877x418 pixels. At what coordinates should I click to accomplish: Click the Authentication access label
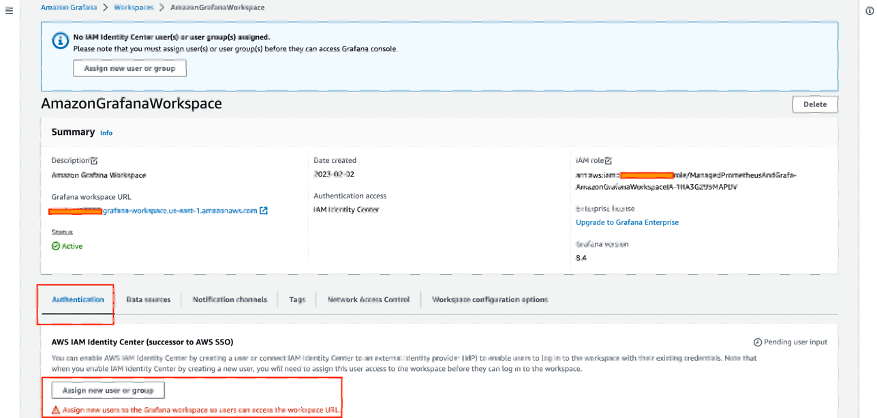tap(350, 196)
